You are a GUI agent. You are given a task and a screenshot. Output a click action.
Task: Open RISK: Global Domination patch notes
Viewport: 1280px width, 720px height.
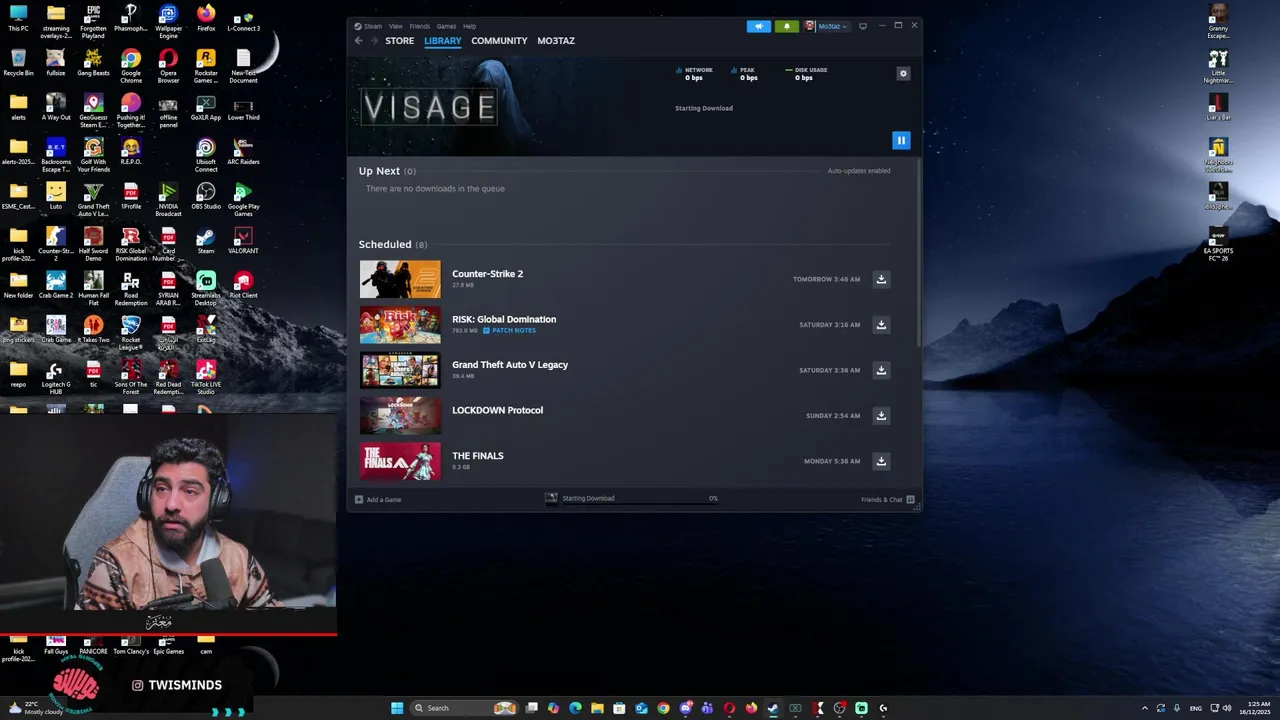pyautogui.click(x=510, y=330)
